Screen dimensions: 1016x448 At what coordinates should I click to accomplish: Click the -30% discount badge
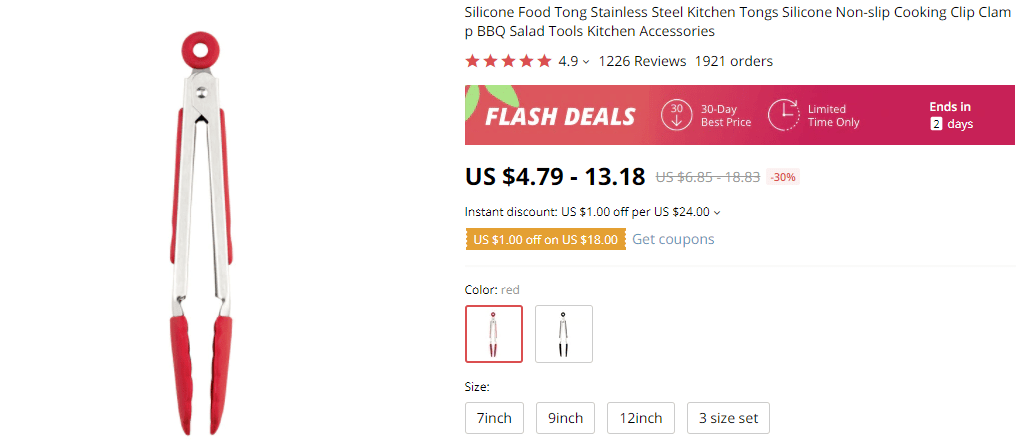coord(783,177)
